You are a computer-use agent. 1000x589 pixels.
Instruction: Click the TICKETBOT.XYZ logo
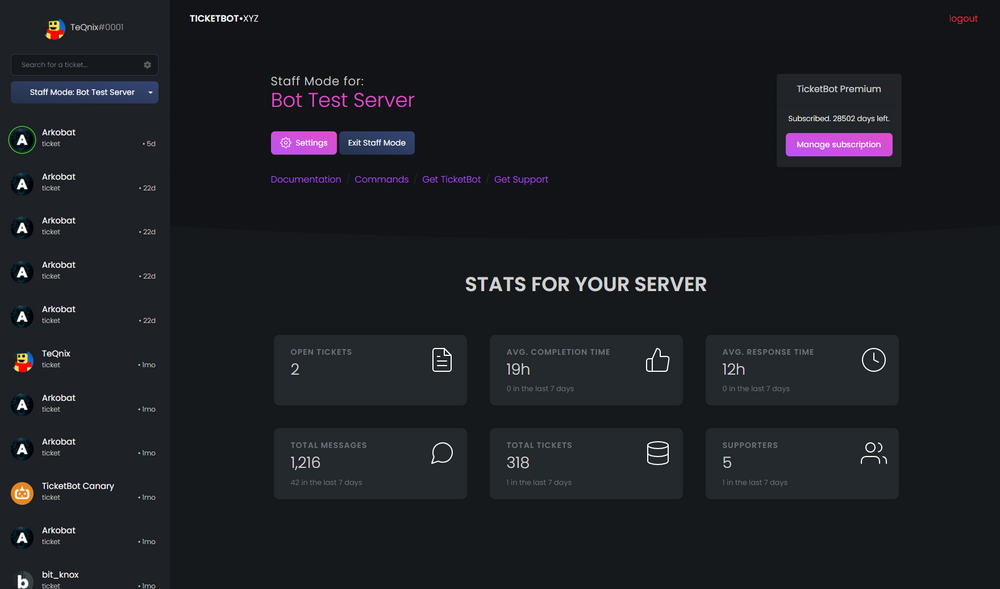(x=224, y=18)
